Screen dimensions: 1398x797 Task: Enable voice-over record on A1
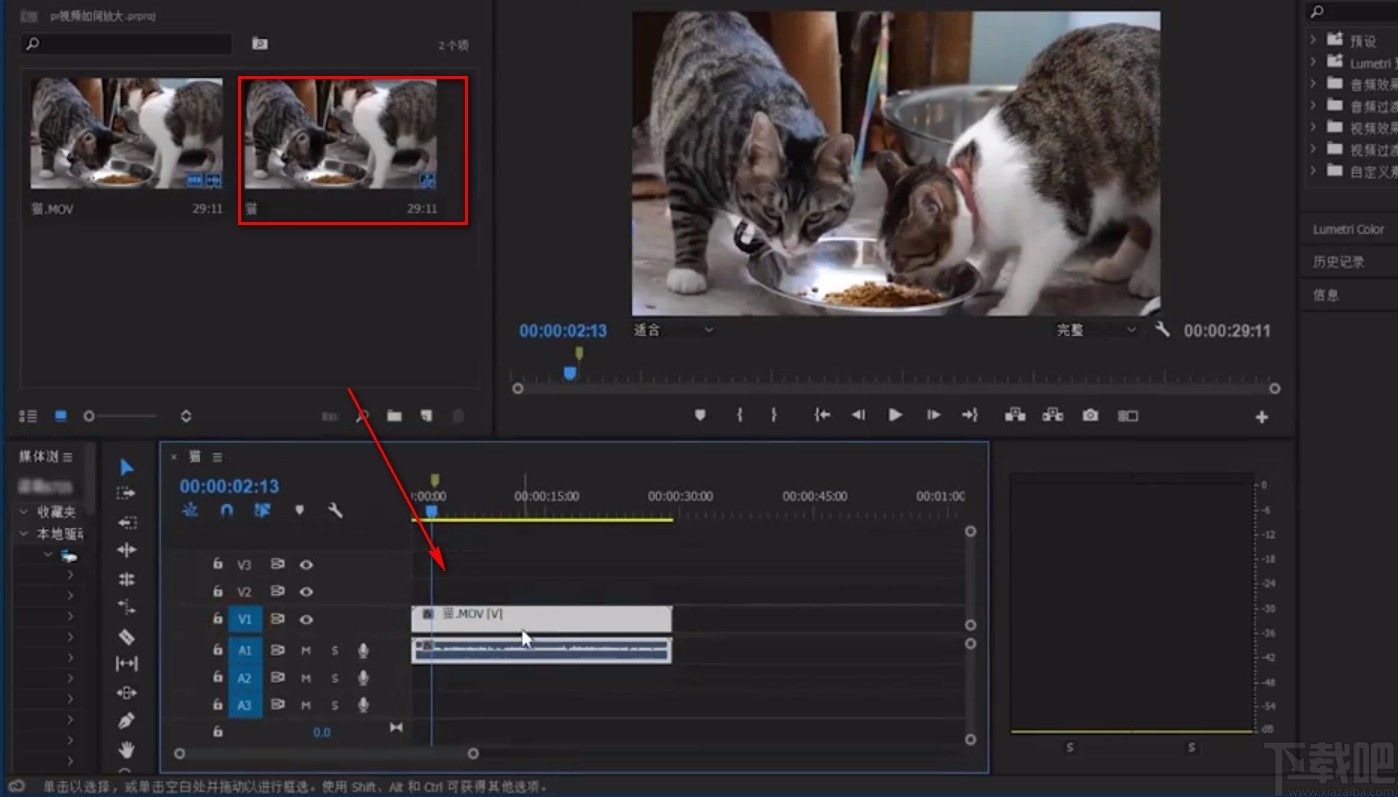click(x=363, y=651)
